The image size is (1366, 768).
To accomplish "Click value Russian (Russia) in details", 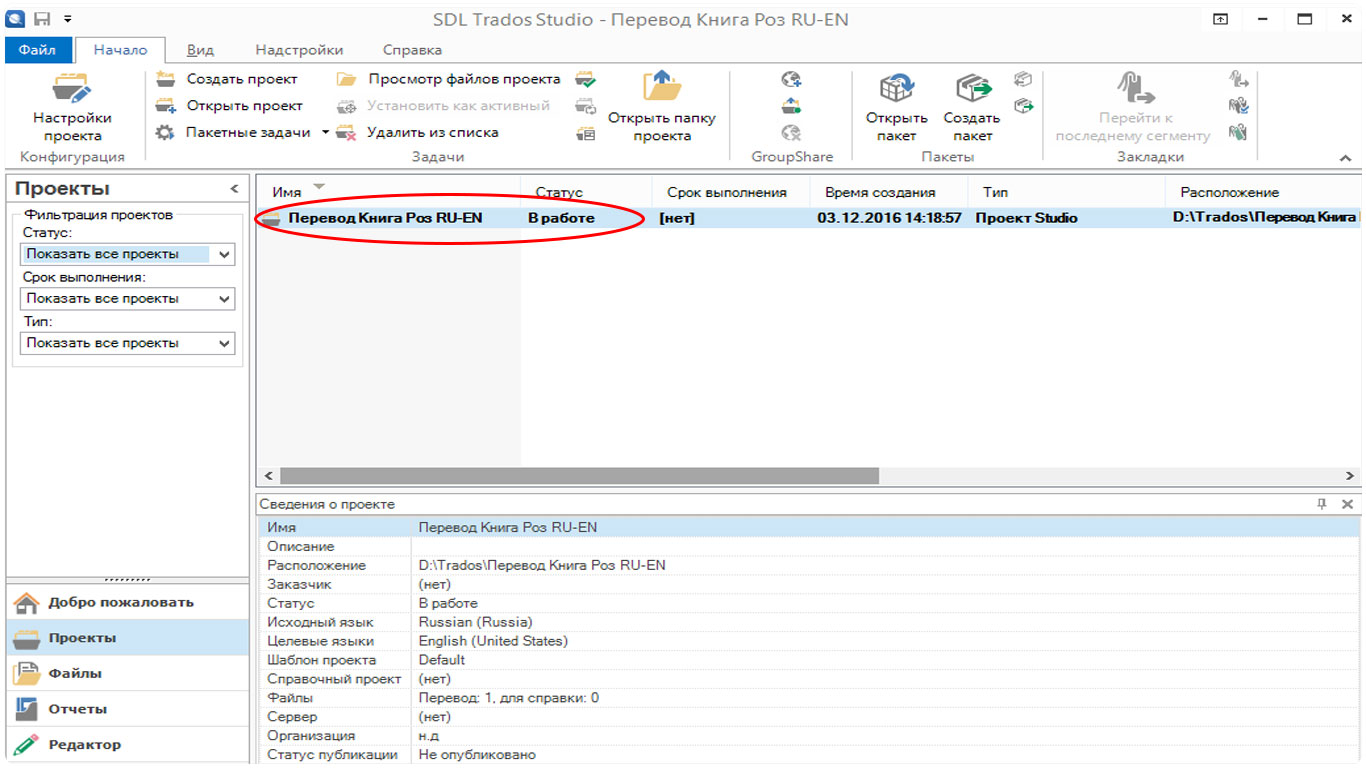I will pos(476,622).
